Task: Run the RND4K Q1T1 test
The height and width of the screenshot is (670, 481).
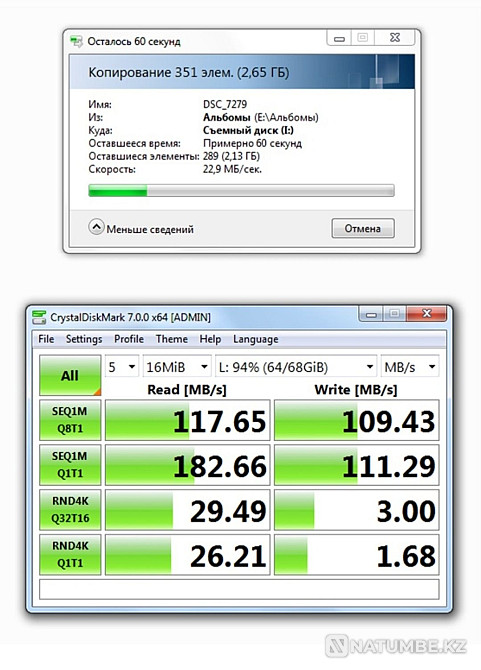Action: click(70, 555)
